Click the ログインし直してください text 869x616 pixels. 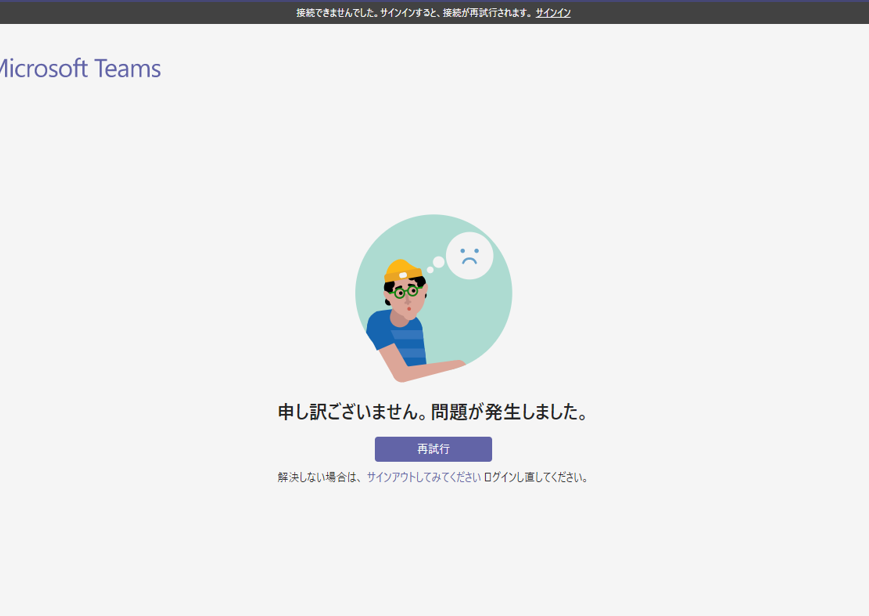pyautogui.click(x=536, y=477)
